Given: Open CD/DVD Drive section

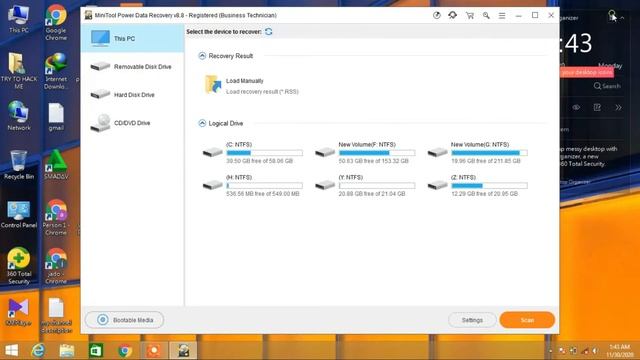Looking at the screenshot, I should click(x=133, y=123).
